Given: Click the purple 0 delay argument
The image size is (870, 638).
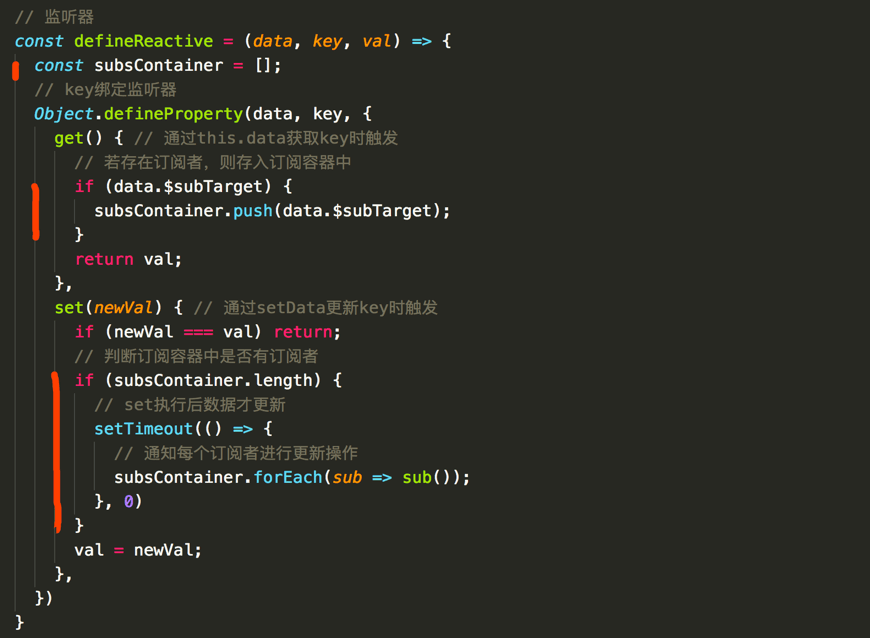Looking at the screenshot, I should (x=129, y=502).
